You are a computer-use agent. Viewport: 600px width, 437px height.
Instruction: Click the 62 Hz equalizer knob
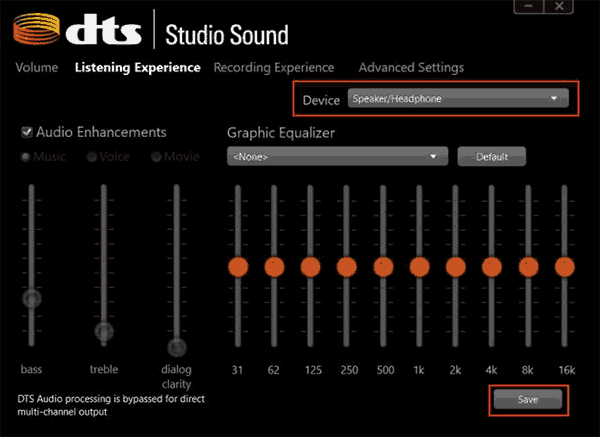click(x=274, y=267)
